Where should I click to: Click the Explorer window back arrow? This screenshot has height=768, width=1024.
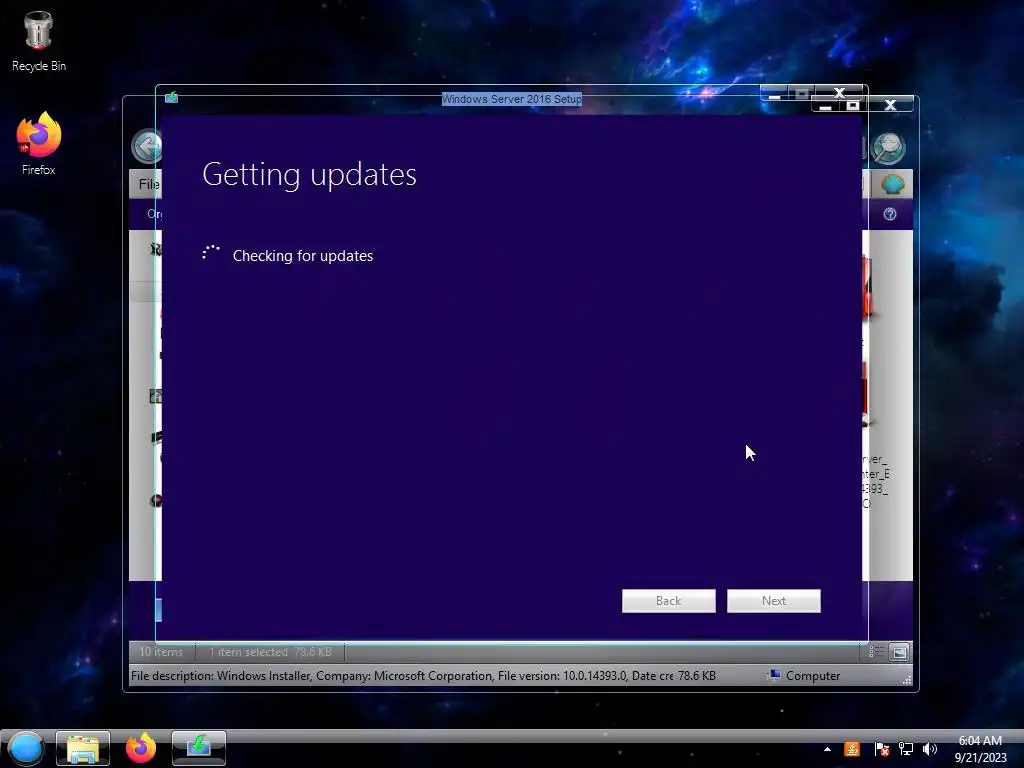(146, 146)
